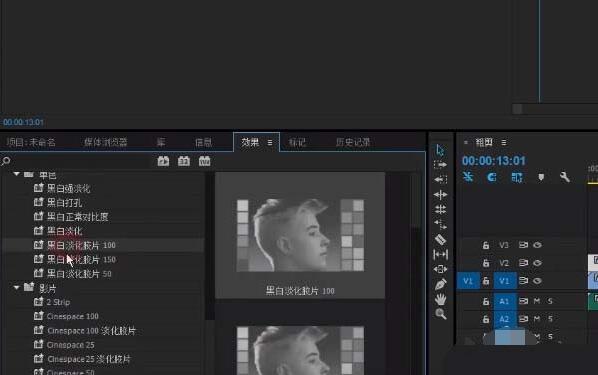Hide track V3 with its eye icon
598x375 pixels.
[x=537, y=245]
